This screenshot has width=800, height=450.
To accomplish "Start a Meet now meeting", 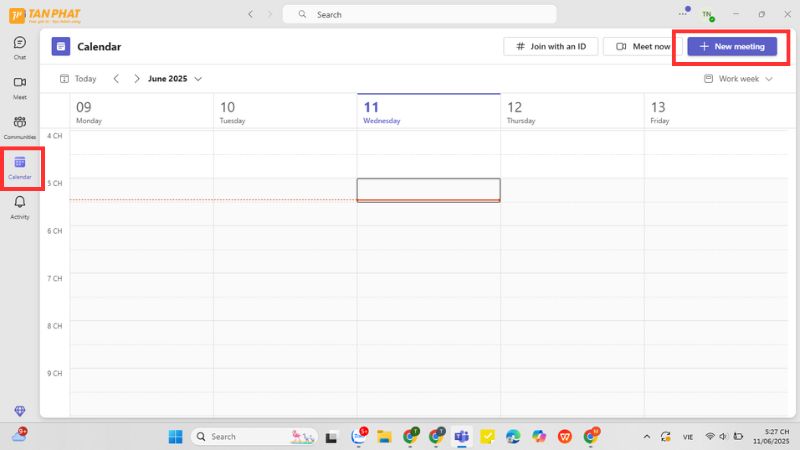I will click(x=642, y=46).
